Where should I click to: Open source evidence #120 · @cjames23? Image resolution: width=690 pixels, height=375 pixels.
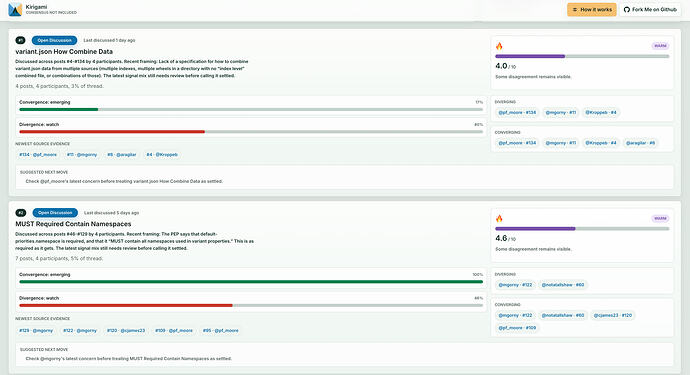pyautogui.click(x=126, y=331)
